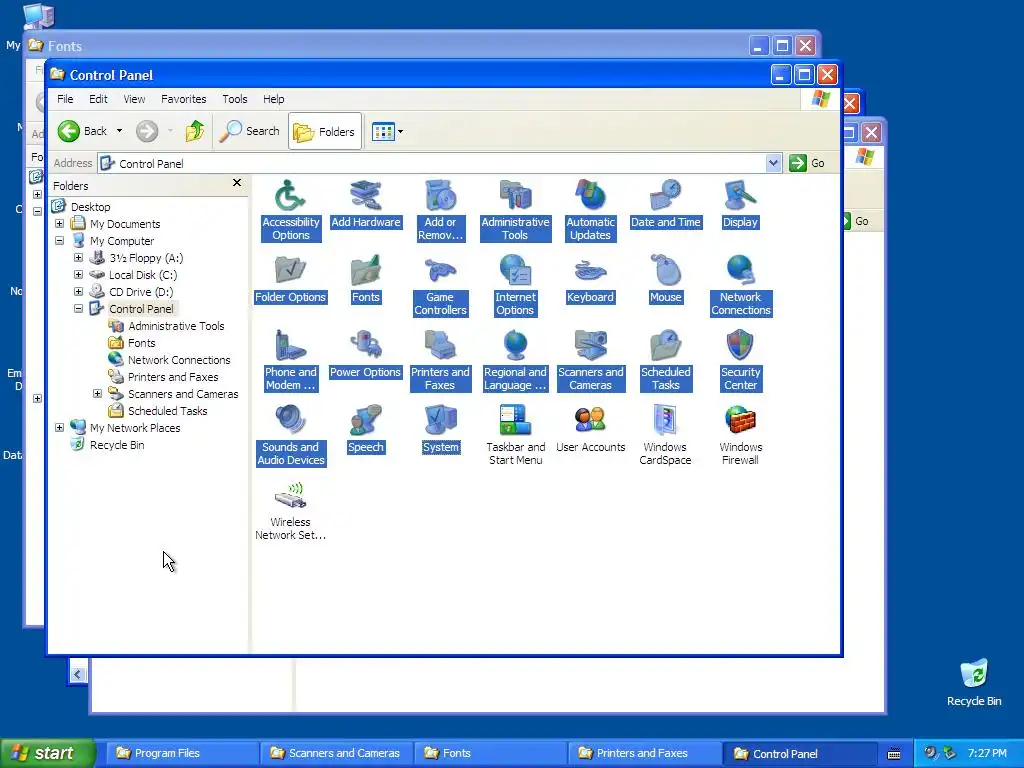Open the Tools menu
The height and width of the screenshot is (768, 1024).
(x=234, y=99)
